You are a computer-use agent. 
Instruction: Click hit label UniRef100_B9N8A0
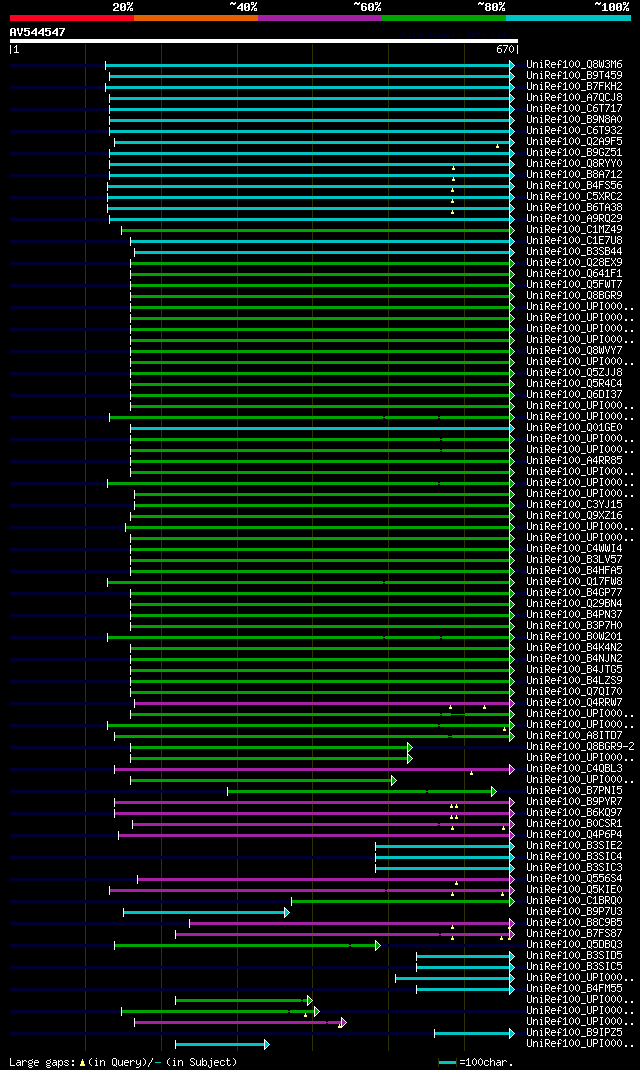click(x=574, y=119)
